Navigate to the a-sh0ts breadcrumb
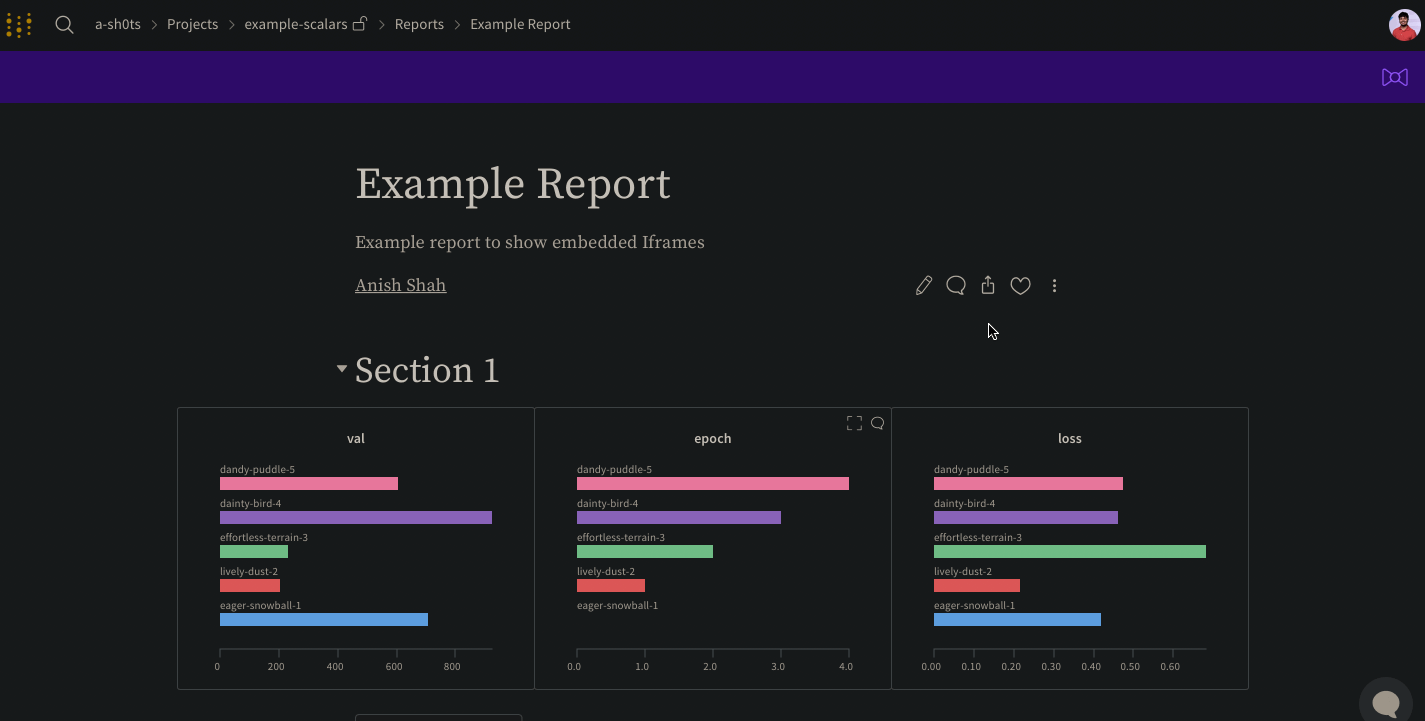 (117, 24)
